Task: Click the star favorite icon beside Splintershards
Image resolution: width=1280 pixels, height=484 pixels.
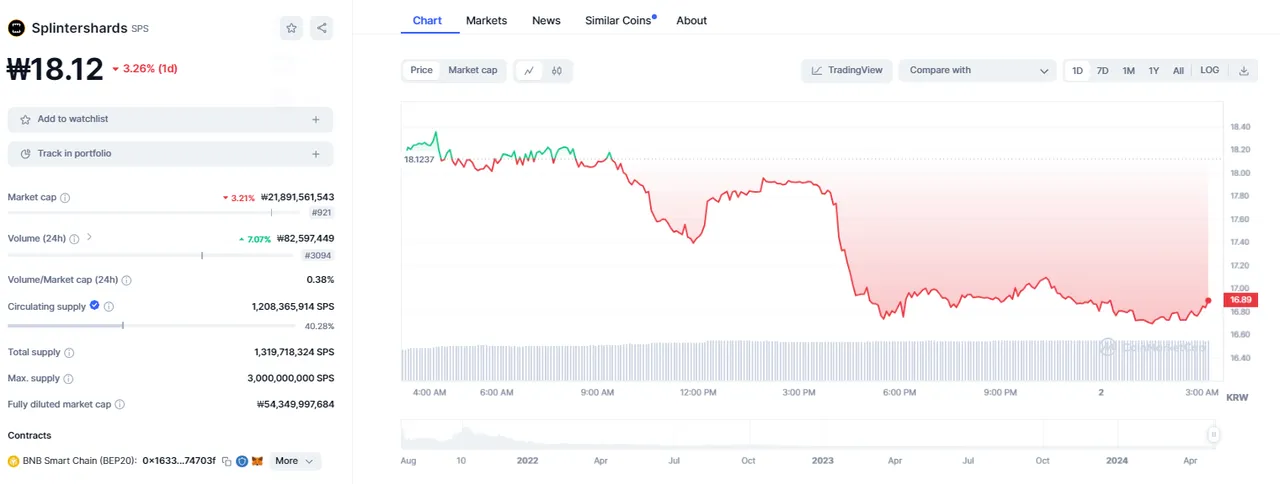Action: click(x=291, y=28)
